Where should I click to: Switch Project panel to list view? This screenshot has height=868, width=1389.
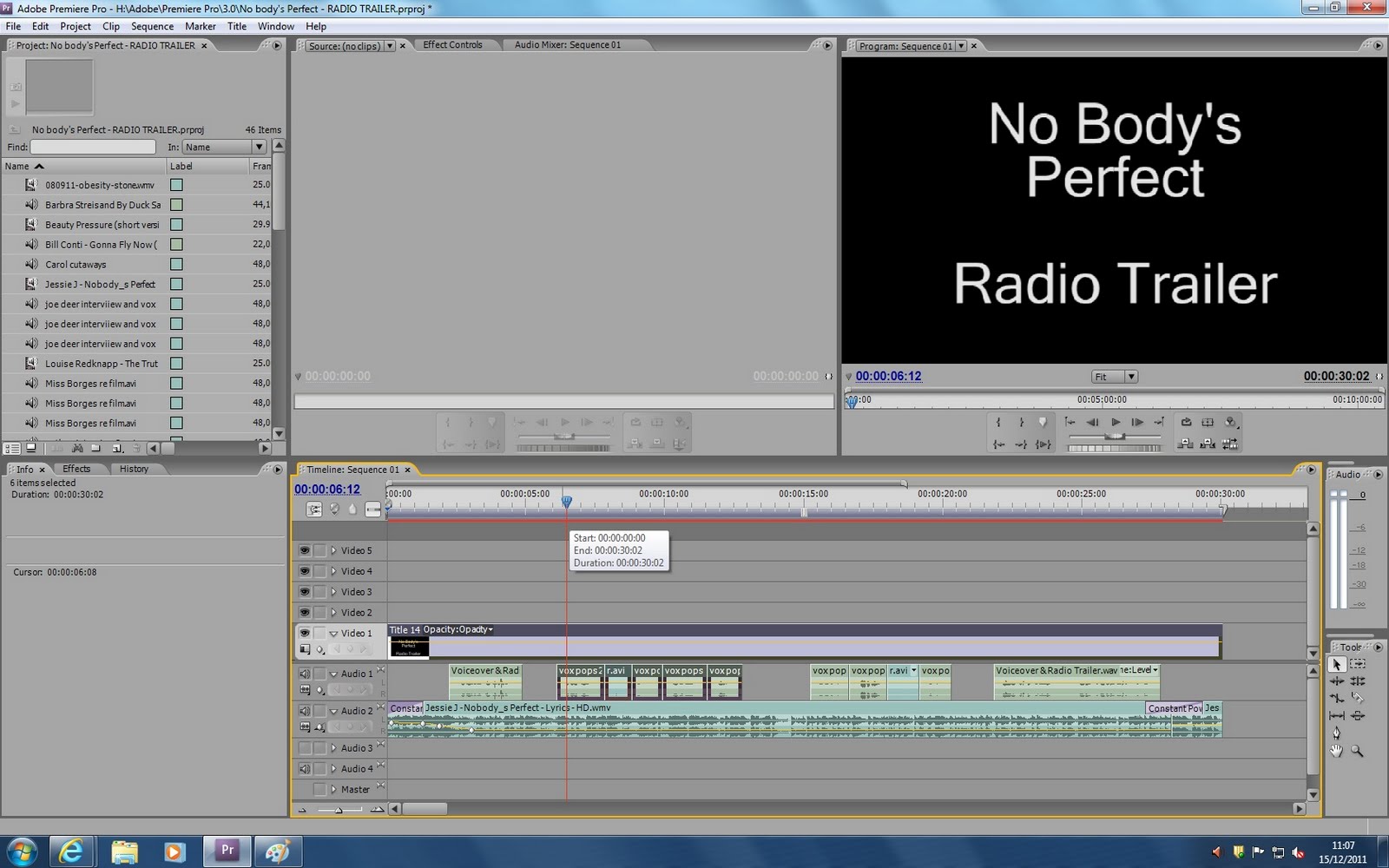(12, 449)
